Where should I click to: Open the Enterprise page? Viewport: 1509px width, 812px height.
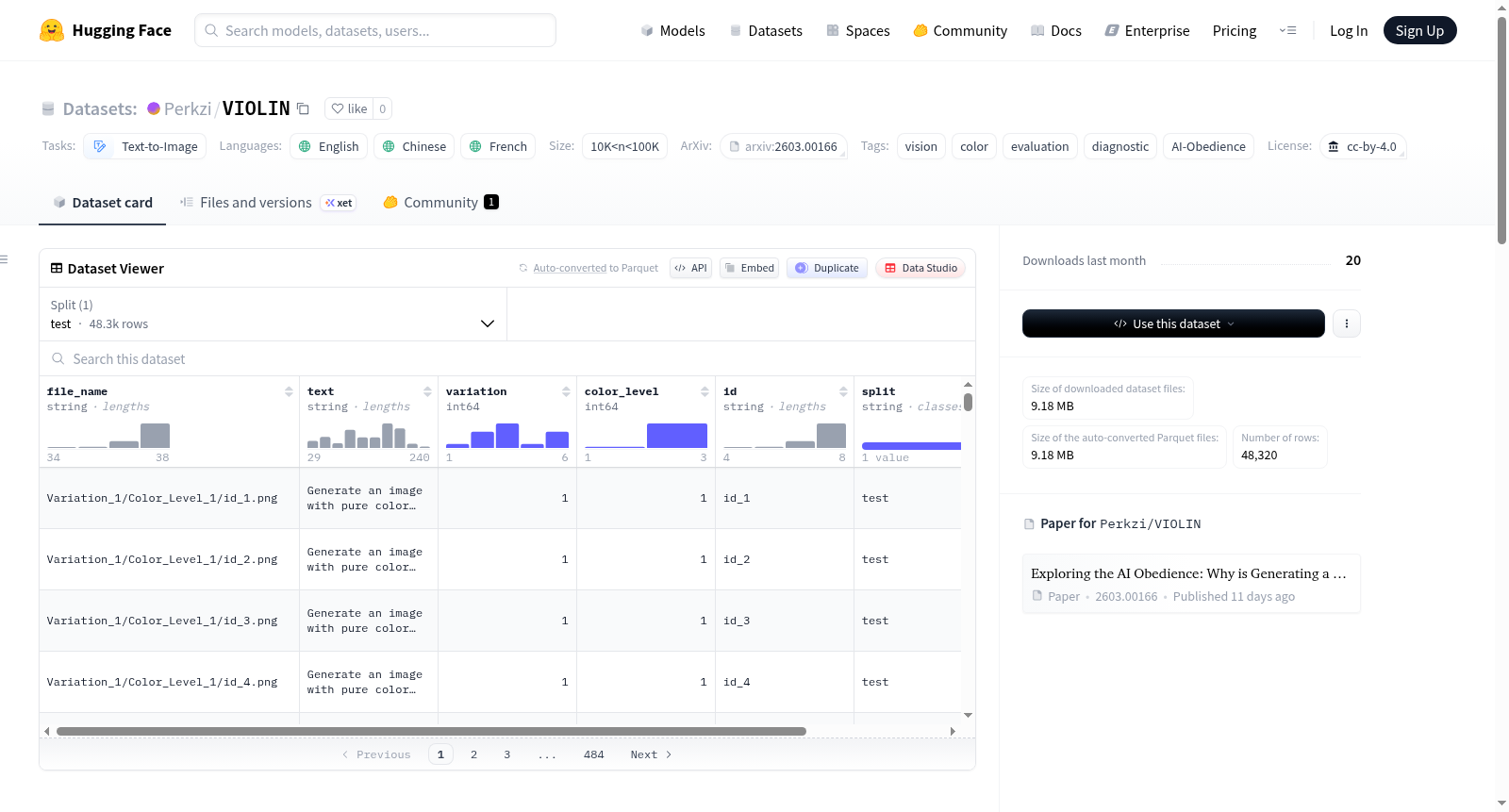click(1147, 30)
